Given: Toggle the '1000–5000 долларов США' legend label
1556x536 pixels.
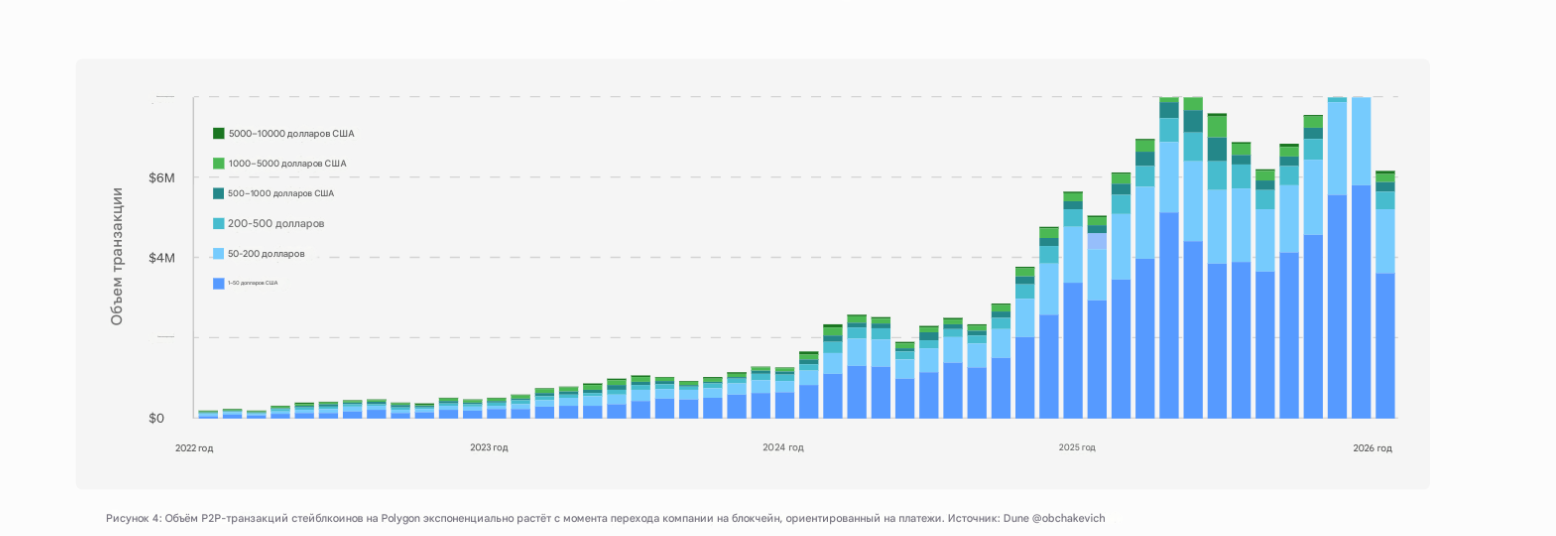Looking at the screenshot, I should 287,163.
